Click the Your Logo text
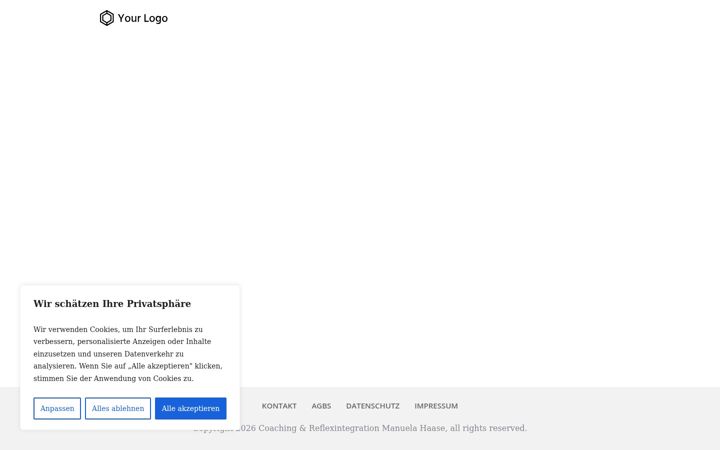 [x=142, y=18]
